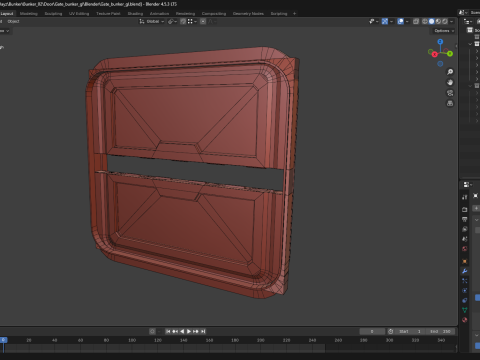Viewport: 480px width, 360px height.
Task: Toggle X-ray mode
Action: click(x=416, y=21)
